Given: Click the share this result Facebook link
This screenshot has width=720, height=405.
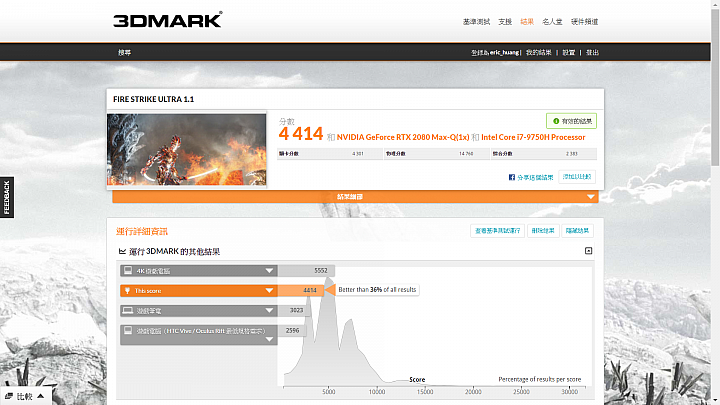Looking at the screenshot, I should click(x=535, y=177).
